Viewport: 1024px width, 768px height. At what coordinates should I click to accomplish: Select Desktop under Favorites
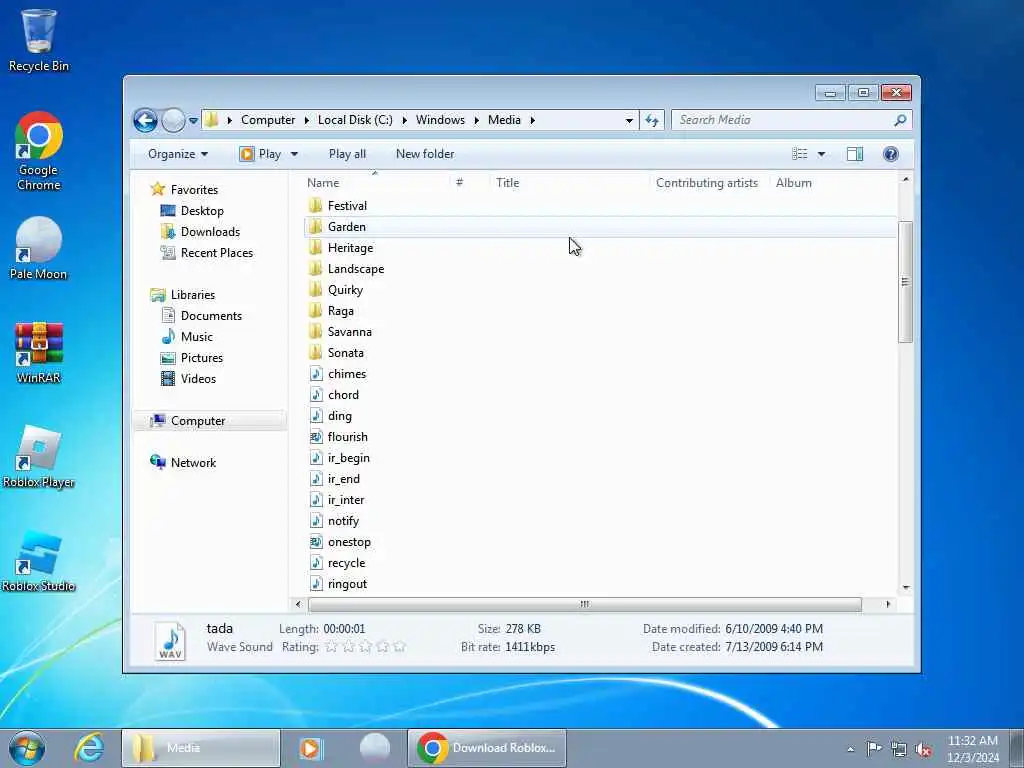point(192,211)
